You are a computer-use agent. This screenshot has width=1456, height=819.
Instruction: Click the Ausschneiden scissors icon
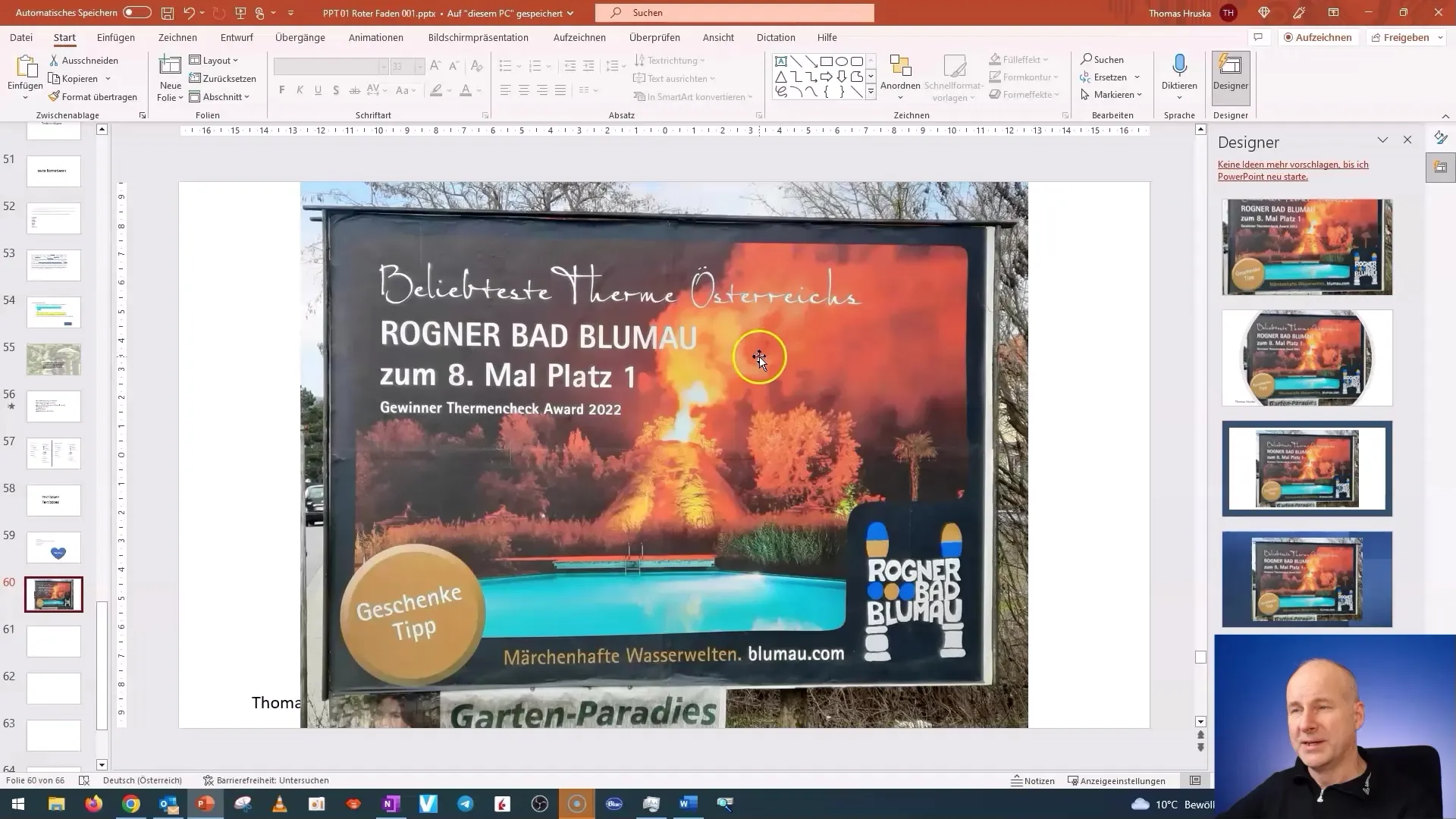coord(55,60)
